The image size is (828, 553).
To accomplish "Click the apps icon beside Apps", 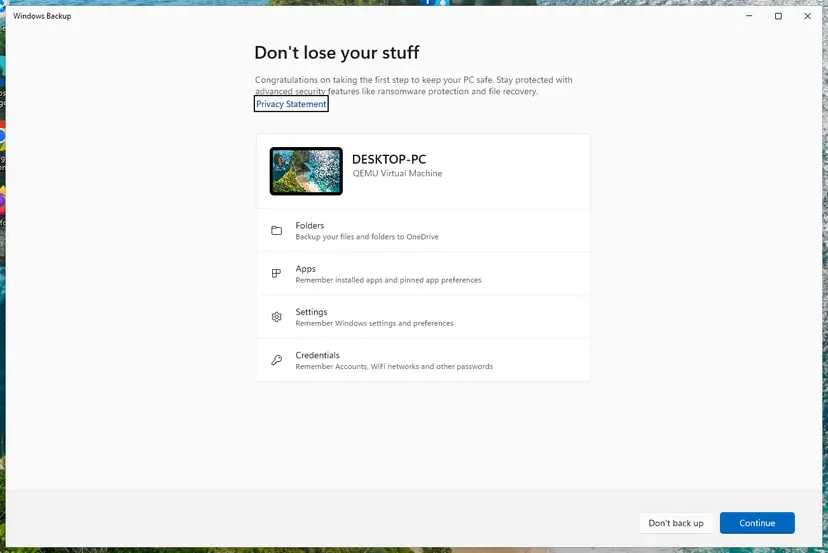I will point(276,274).
